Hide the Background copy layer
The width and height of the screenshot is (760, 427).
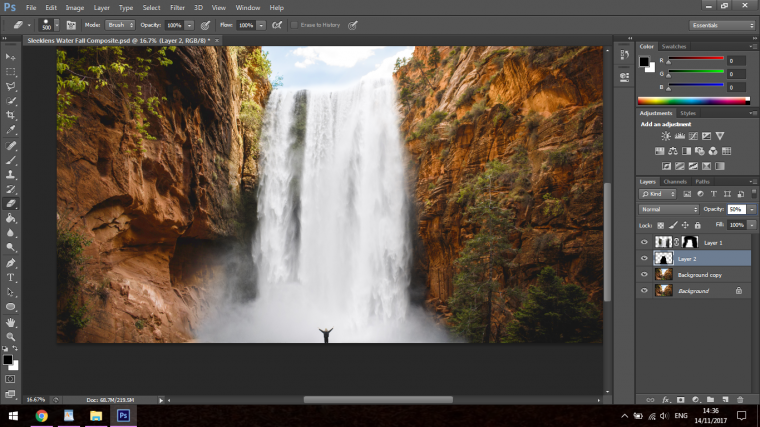[x=644, y=274]
